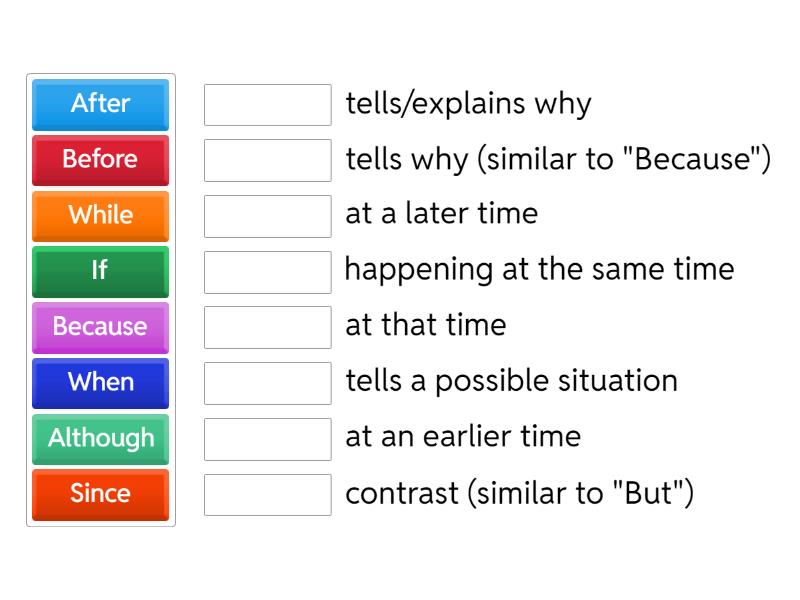The height and width of the screenshot is (600, 800).
Task: Click box beside "tells a possible situation"
Action: click(x=267, y=383)
